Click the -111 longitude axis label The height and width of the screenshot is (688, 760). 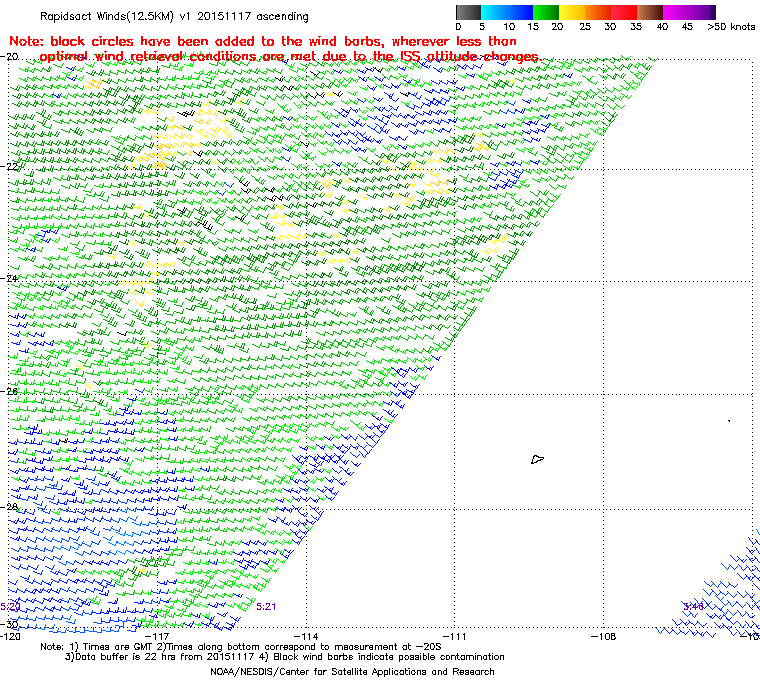pyautogui.click(x=455, y=637)
